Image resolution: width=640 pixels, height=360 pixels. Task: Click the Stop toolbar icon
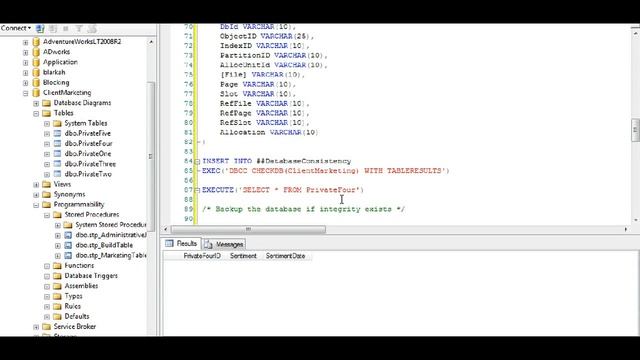click(66, 29)
